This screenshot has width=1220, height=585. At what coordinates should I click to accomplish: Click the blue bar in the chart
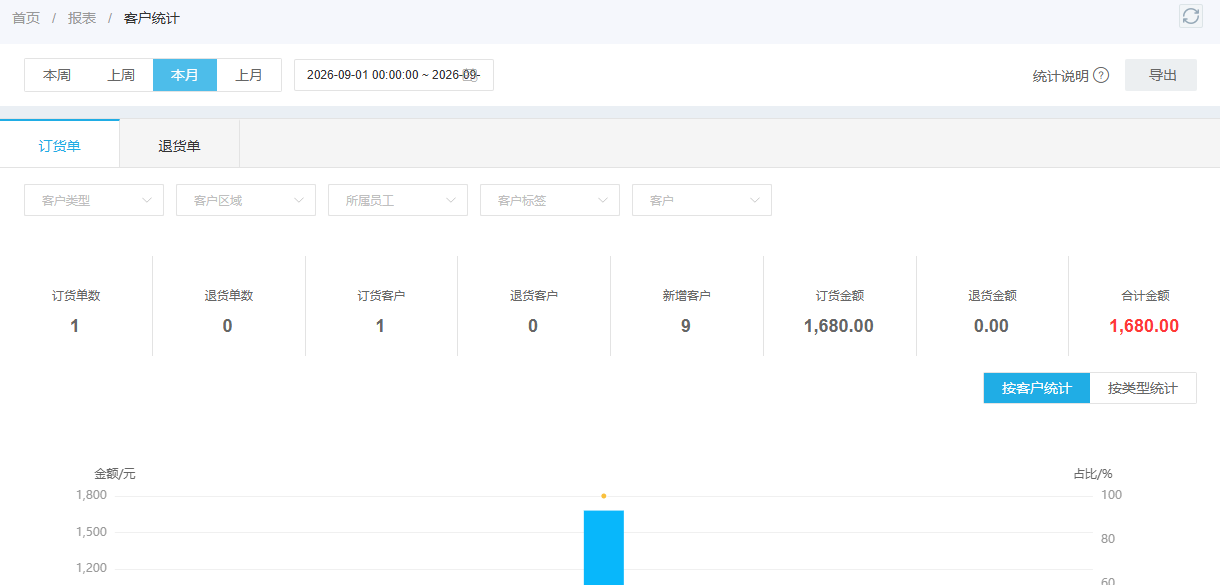coord(604,547)
